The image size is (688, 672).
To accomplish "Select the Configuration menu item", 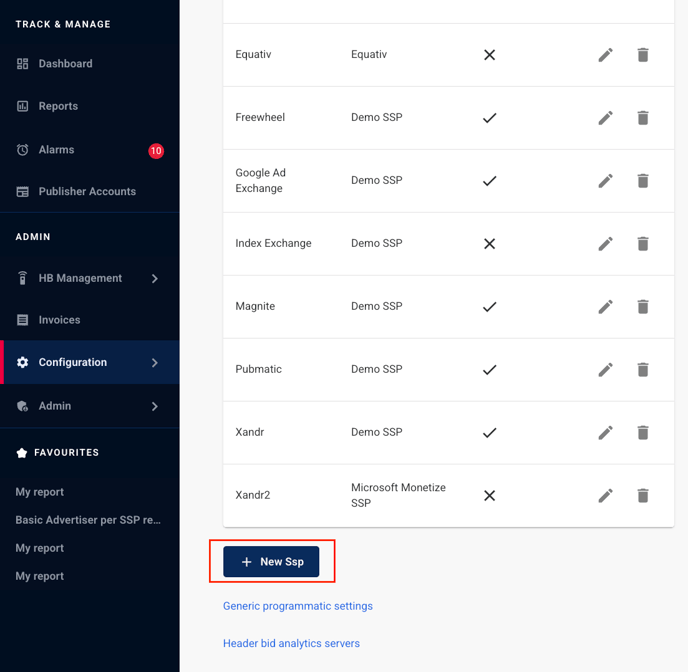I will (90, 362).
